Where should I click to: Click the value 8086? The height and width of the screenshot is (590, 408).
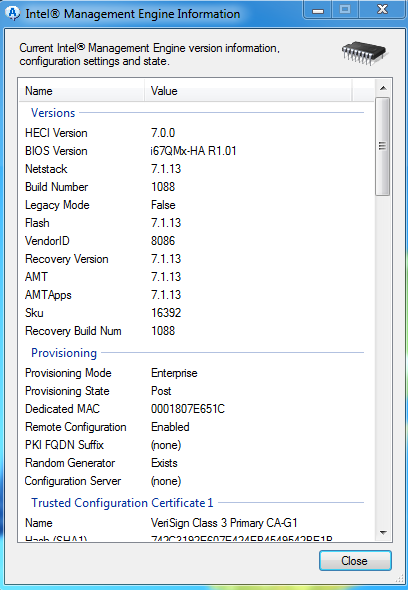point(163,241)
